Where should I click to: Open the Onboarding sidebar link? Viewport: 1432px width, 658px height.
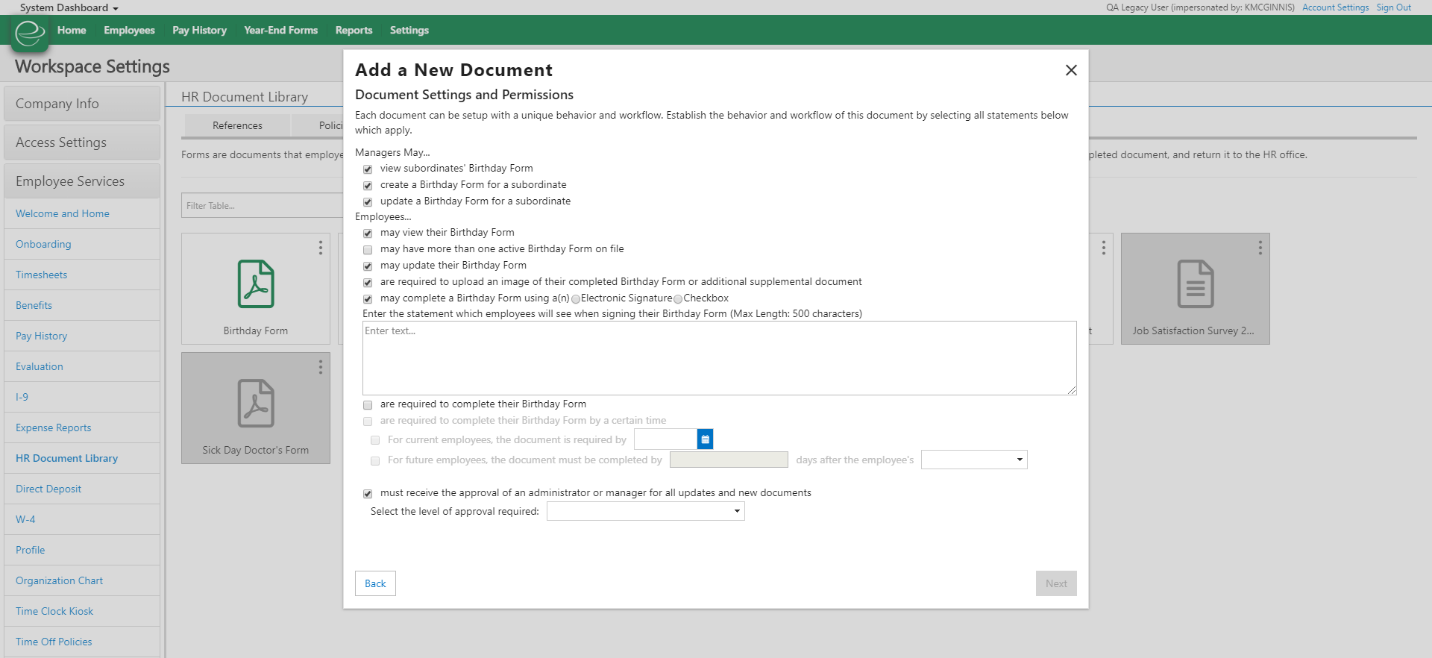(44, 244)
